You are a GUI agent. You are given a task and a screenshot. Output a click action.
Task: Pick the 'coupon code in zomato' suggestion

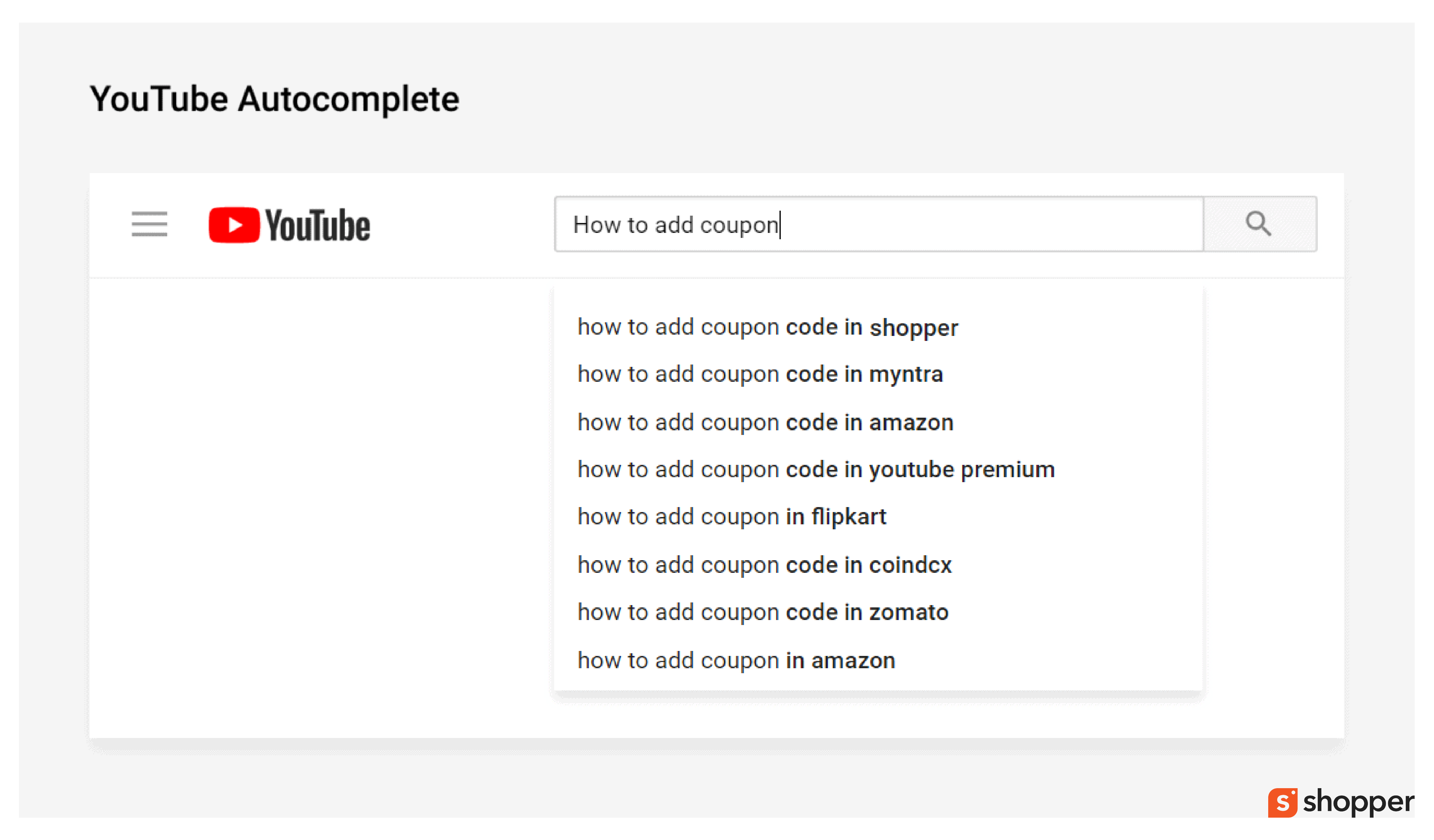(x=763, y=612)
